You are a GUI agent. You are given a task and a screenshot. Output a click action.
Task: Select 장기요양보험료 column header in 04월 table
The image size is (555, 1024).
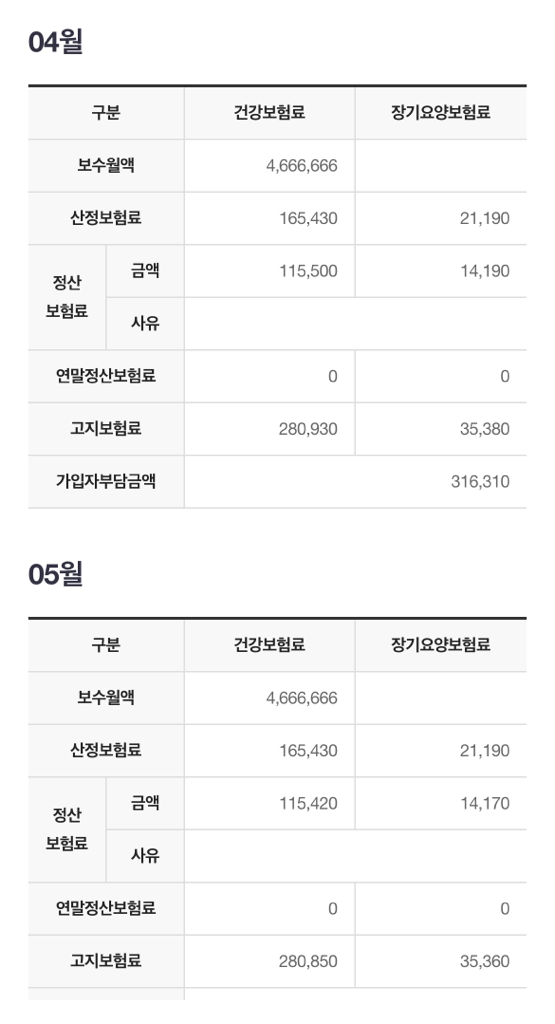click(441, 112)
